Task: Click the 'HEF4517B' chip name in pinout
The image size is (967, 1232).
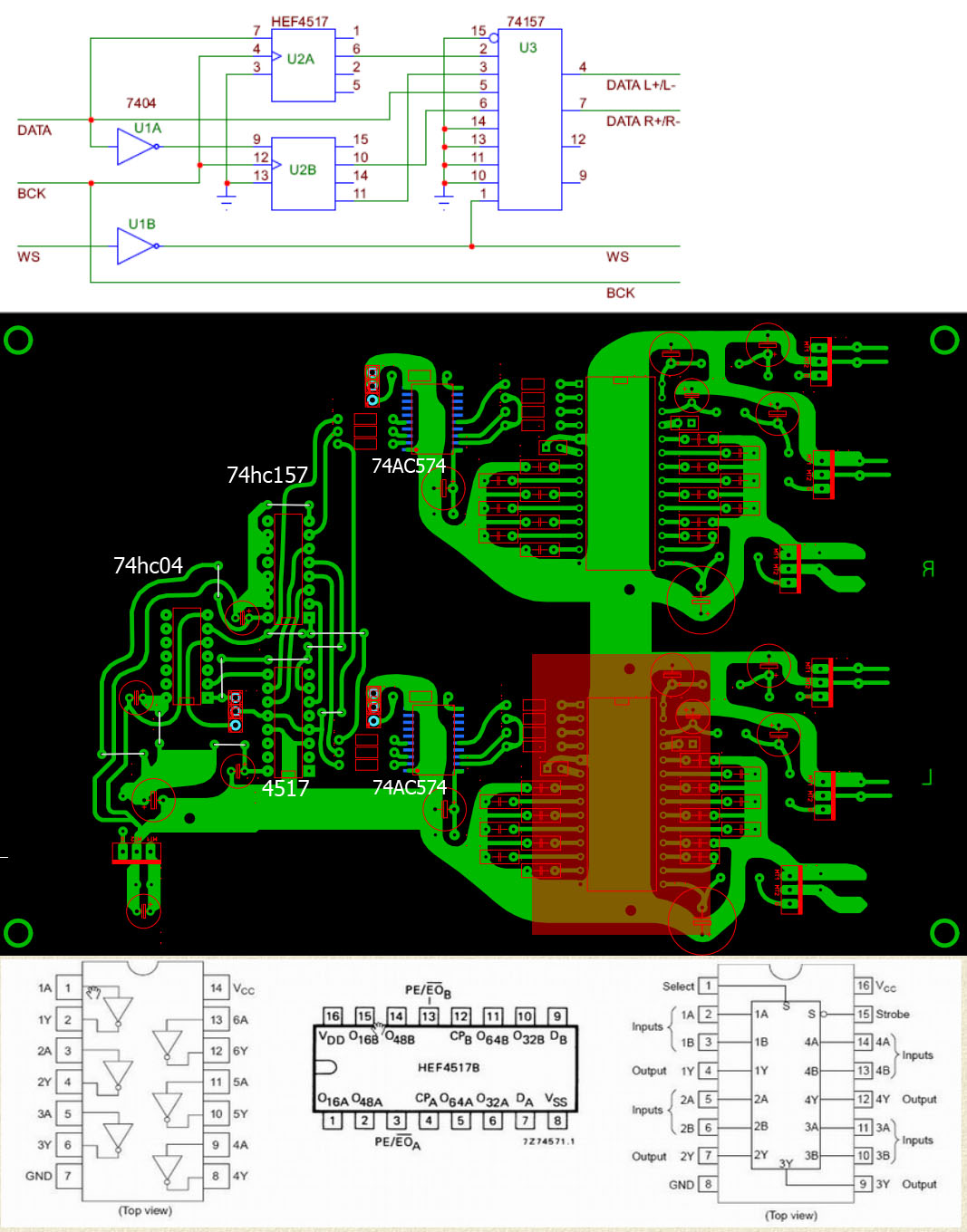Action: 449,1067
